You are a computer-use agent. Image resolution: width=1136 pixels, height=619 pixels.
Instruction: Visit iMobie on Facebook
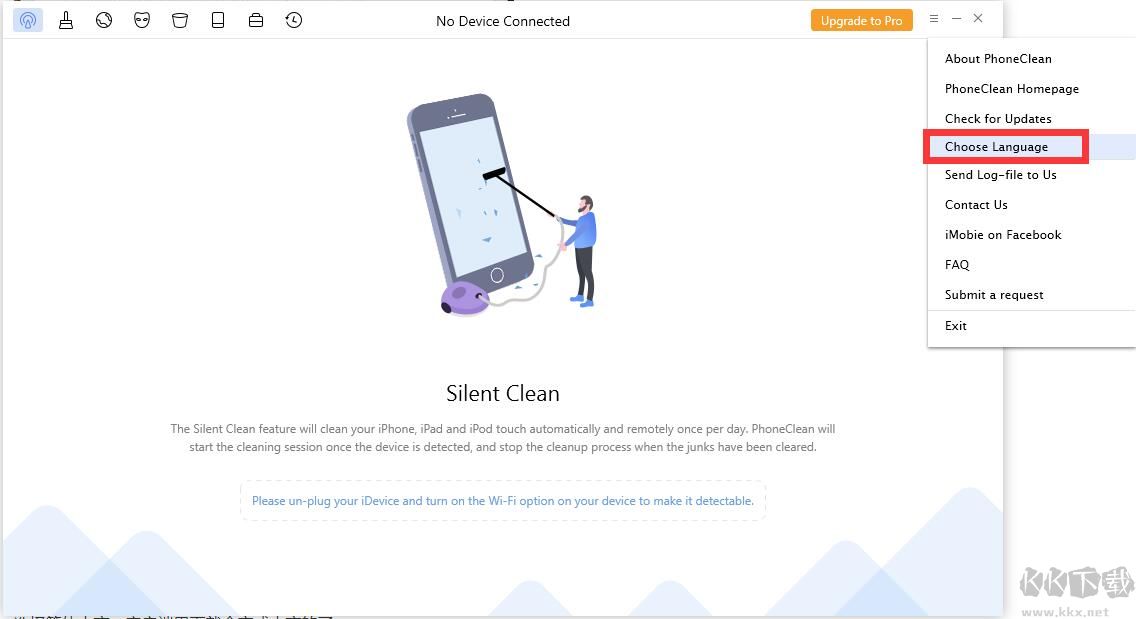[x=1003, y=234]
